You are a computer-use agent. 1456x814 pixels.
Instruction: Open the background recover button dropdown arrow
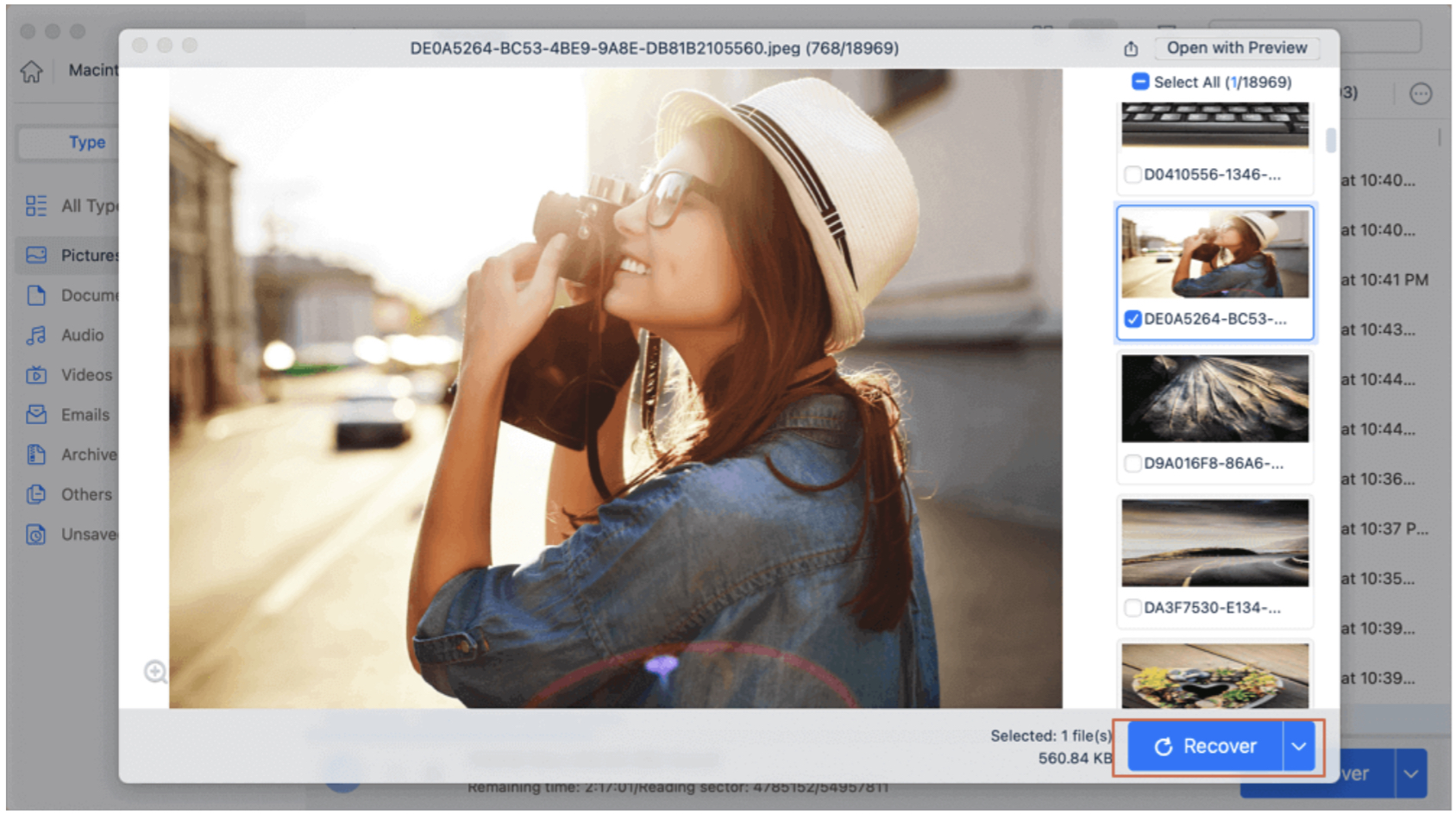click(1410, 774)
